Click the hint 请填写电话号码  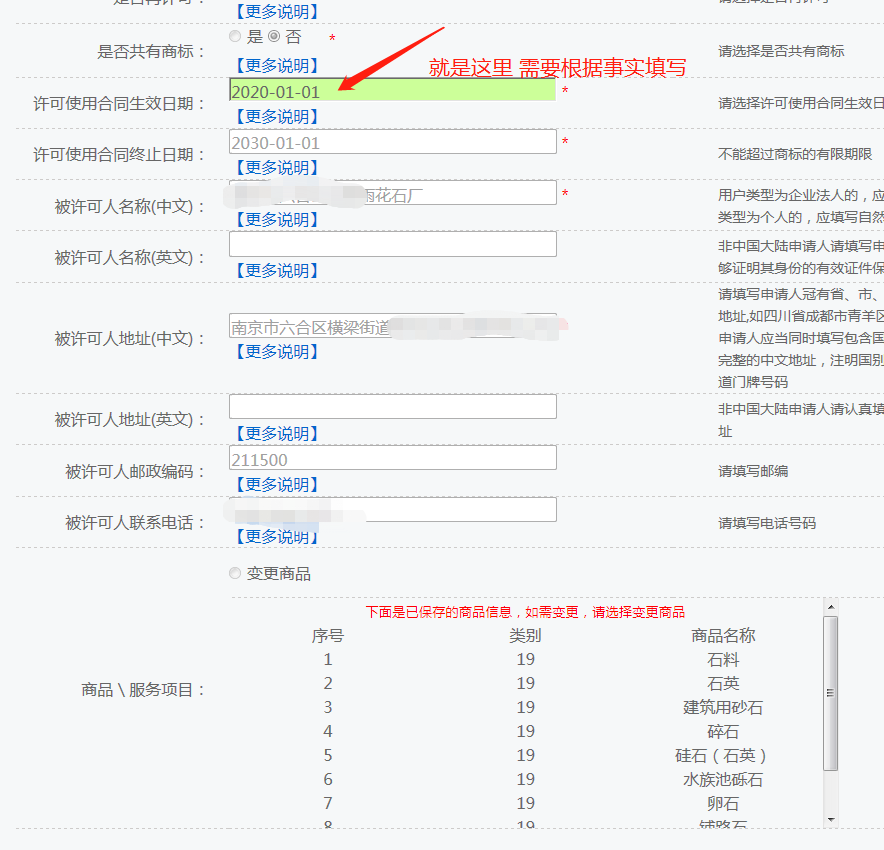pyautogui.click(x=767, y=523)
